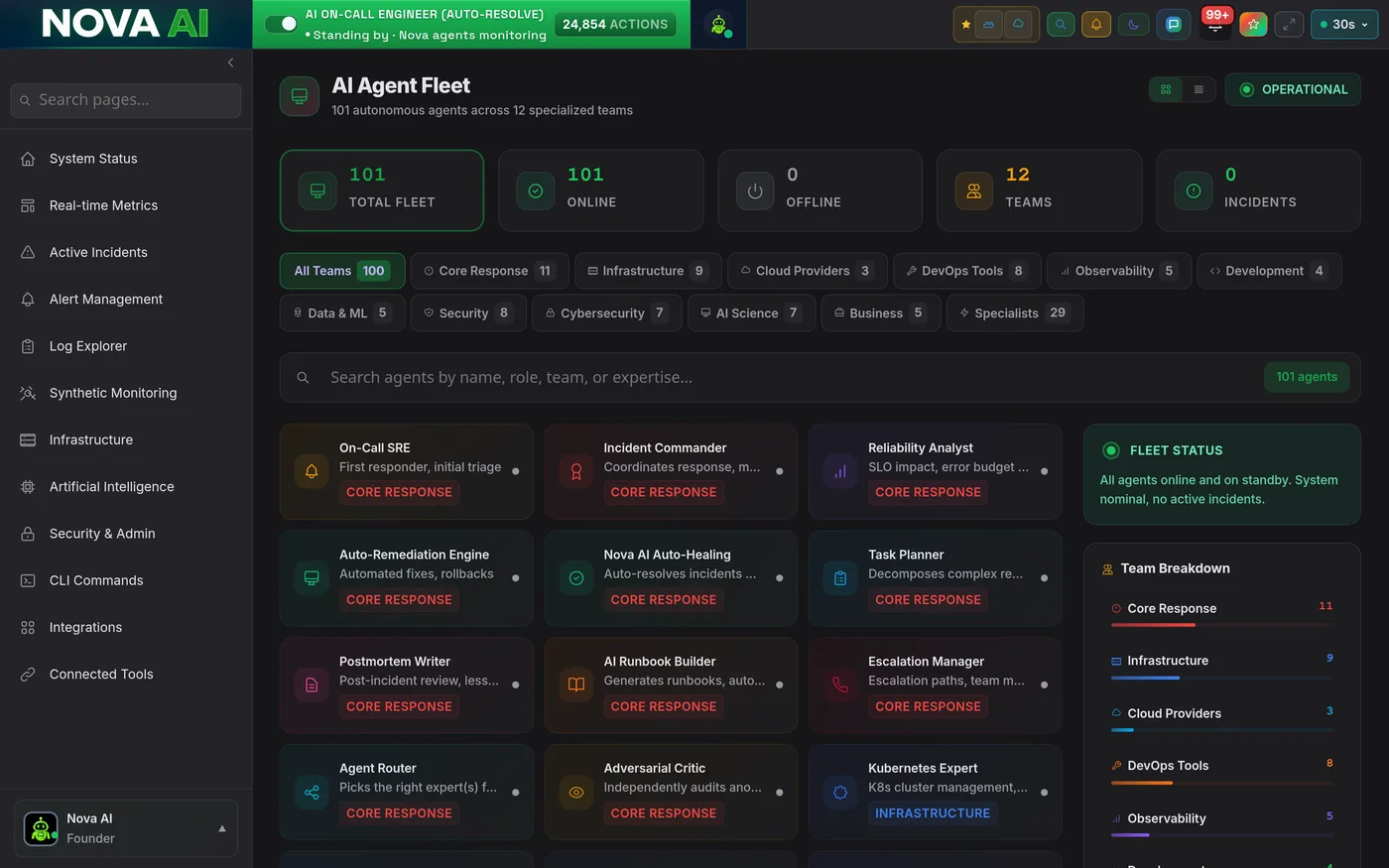Switch to grid view layout

(x=1166, y=89)
